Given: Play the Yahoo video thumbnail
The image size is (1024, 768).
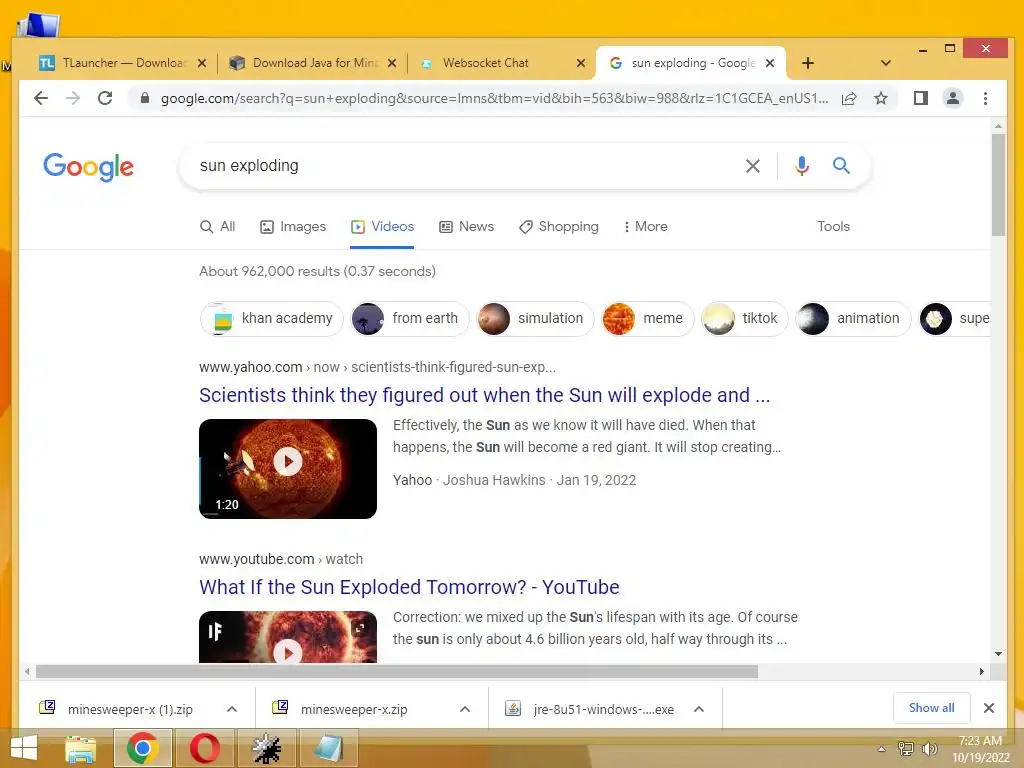Looking at the screenshot, I should tap(288, 469).
